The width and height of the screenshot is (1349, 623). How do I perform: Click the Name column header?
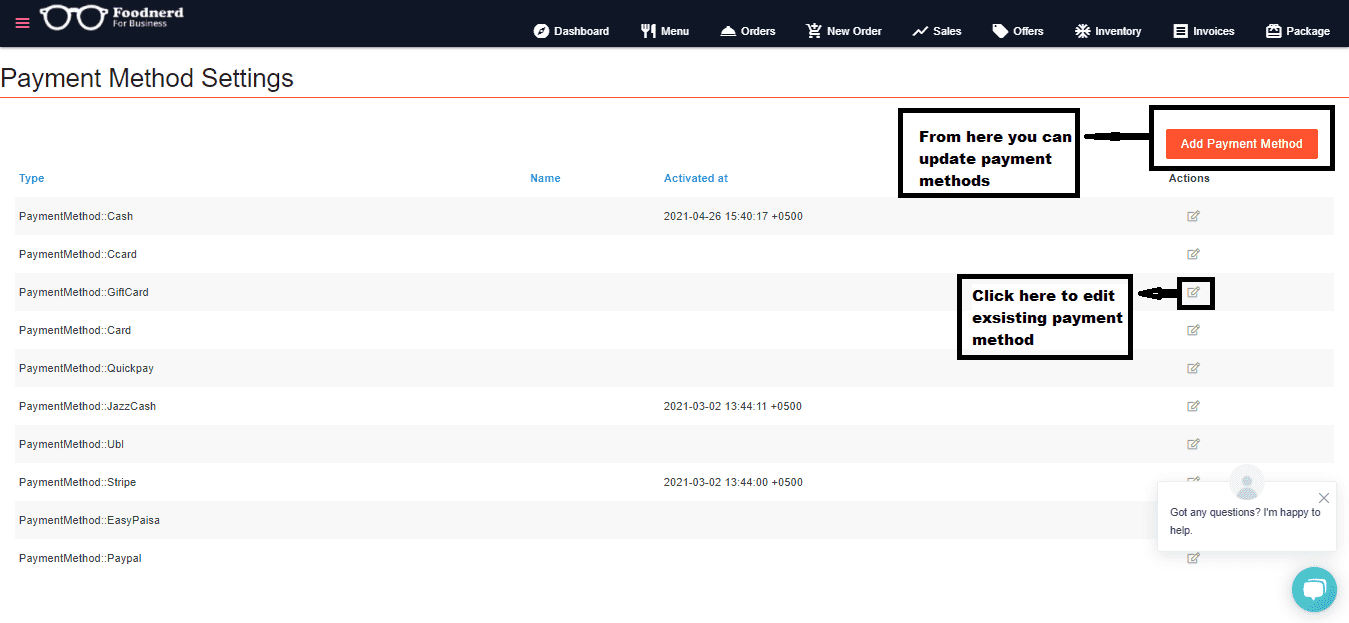pos(545,178)
